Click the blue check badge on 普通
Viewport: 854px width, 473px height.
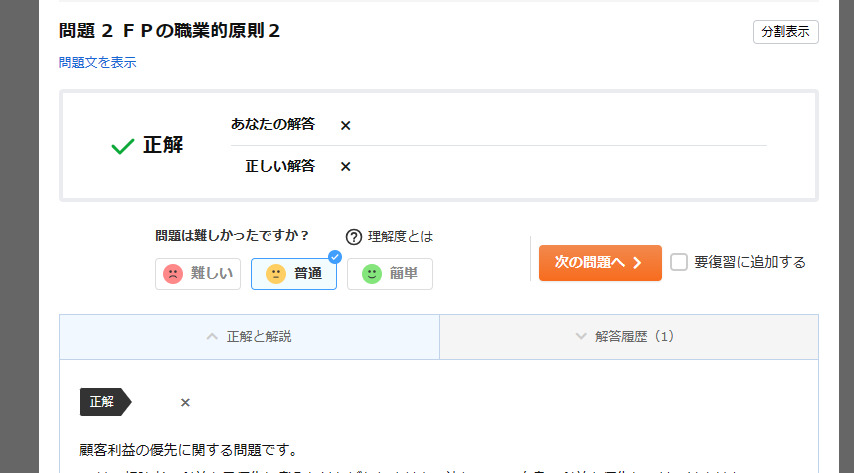click(x=335, y=257)
